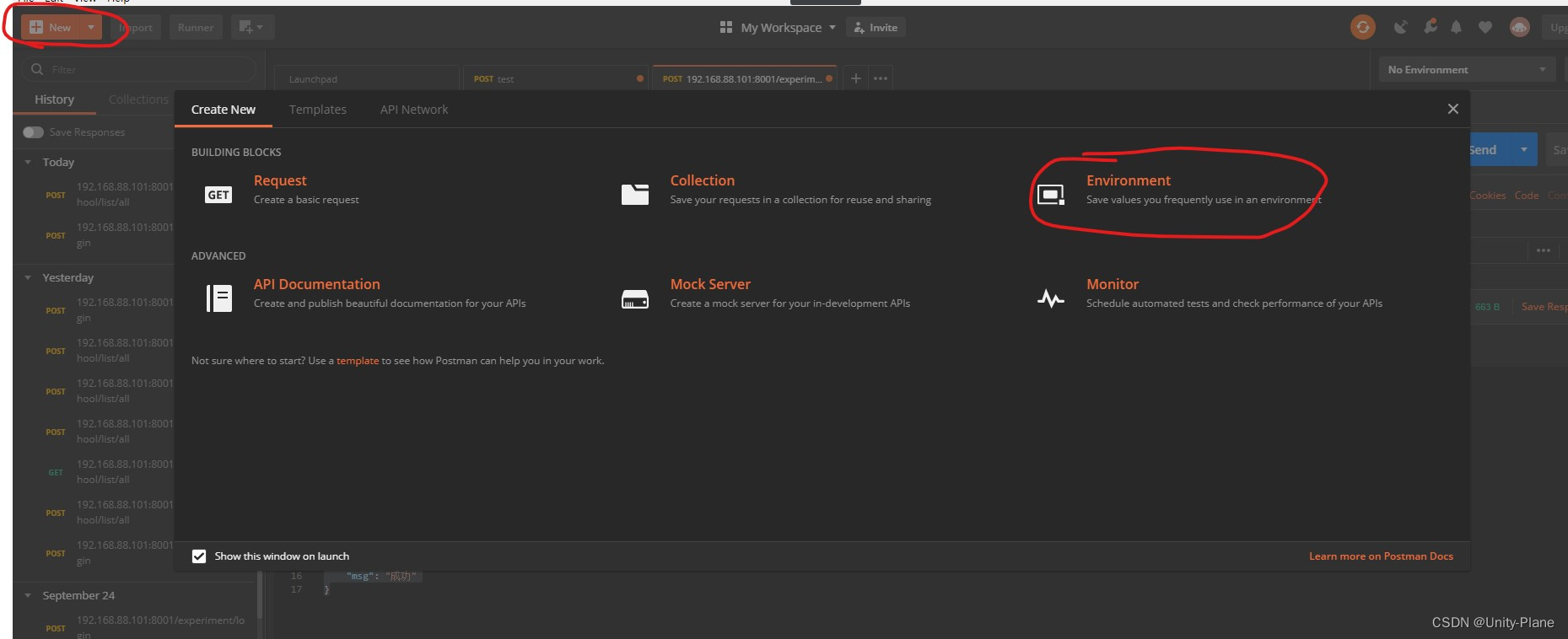Open the notifications bell icon
The image size is (1568, 639).
(1456, 28)
